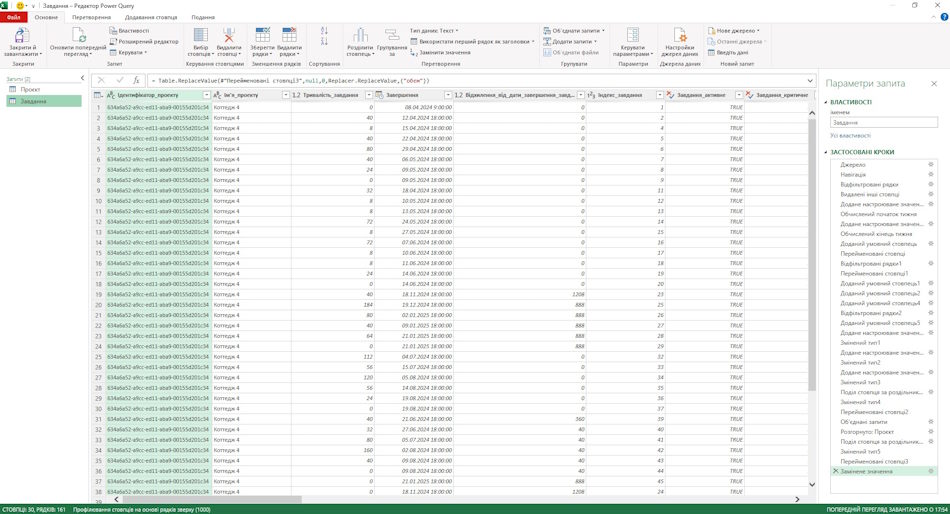The width and height of the screenshot is (950, 514).
Task: Open the Розширений редактор
Action: click(144, 41)
